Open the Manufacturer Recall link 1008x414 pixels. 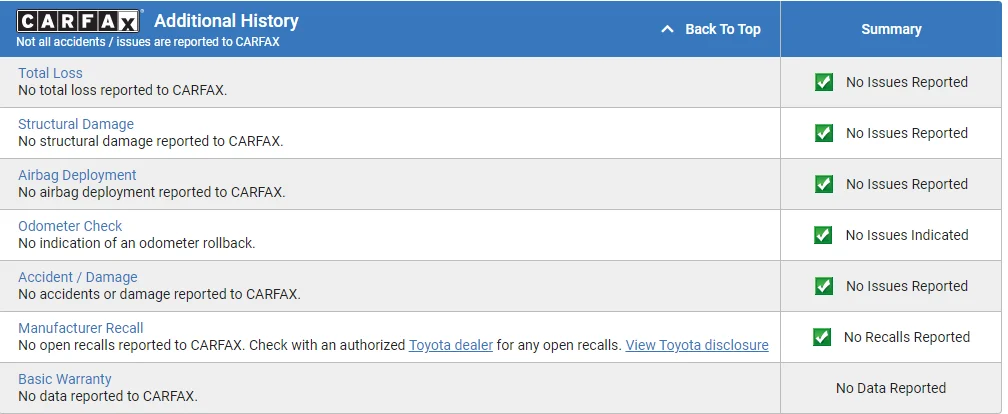click(81, 328)
